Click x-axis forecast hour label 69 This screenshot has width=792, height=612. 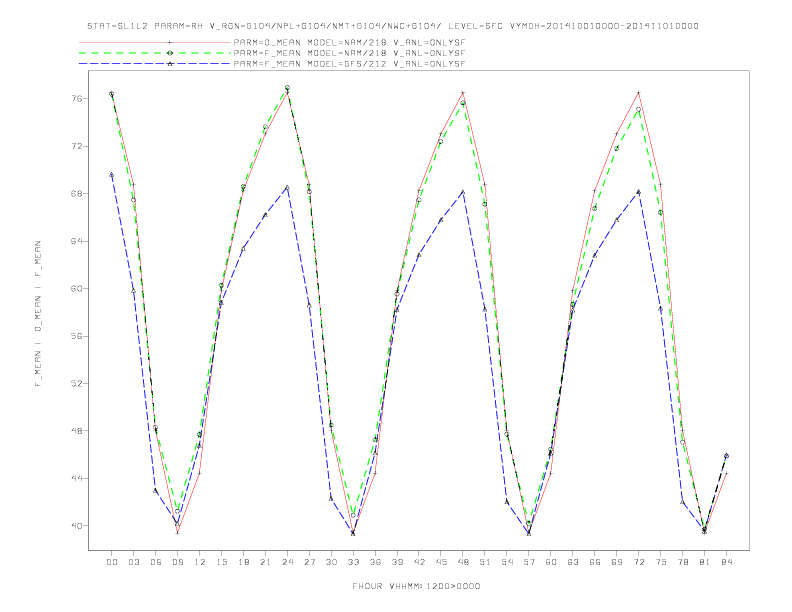[617, 562]
